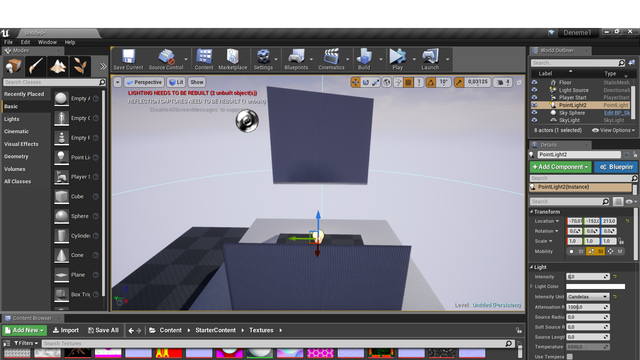640x360 pixels.
Task: Hide the Light Source actor with eye icon
Action: (534, 90)
